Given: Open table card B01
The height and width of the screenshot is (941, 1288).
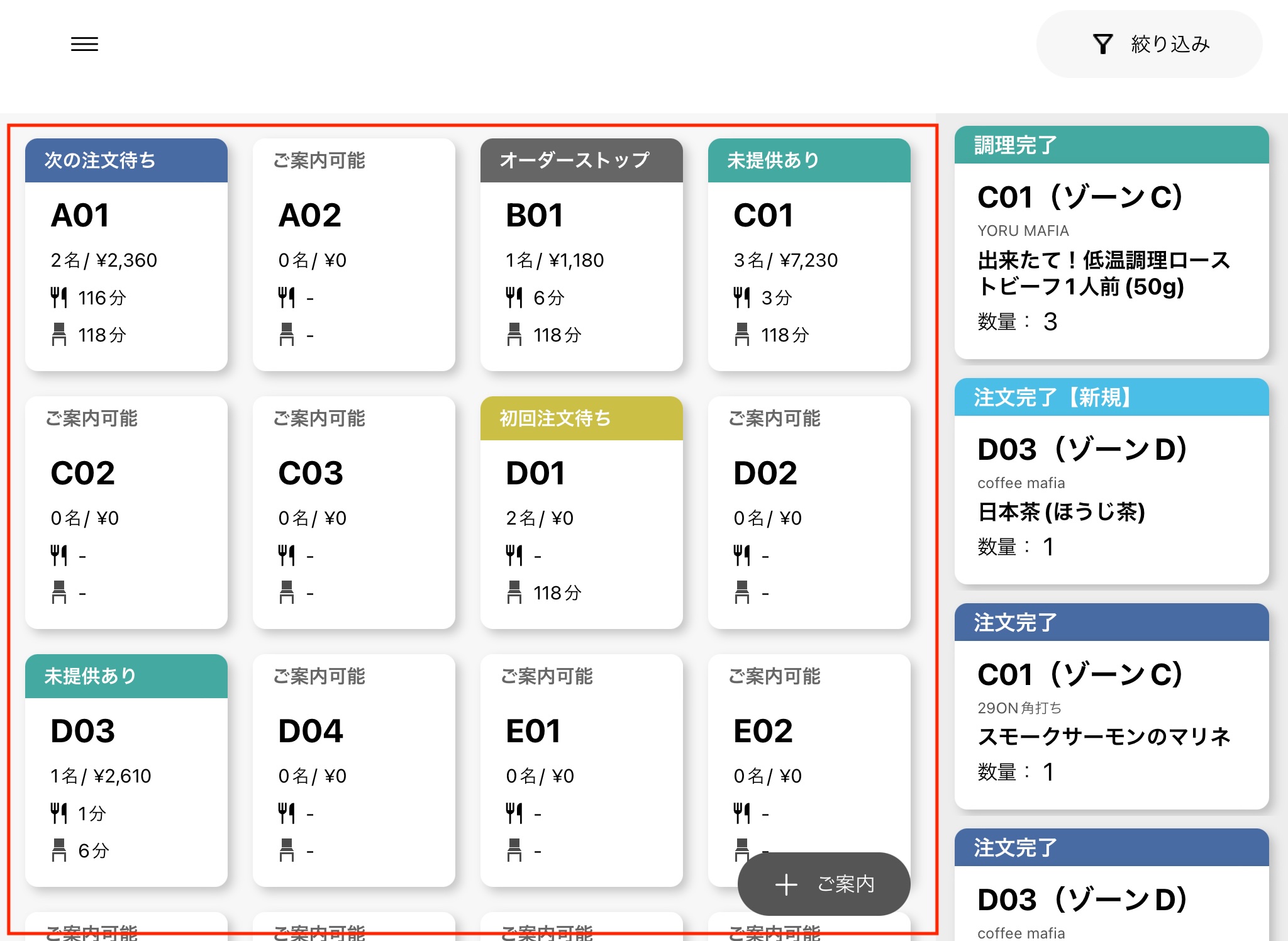Looking at the screenshot, I should 582,255.
